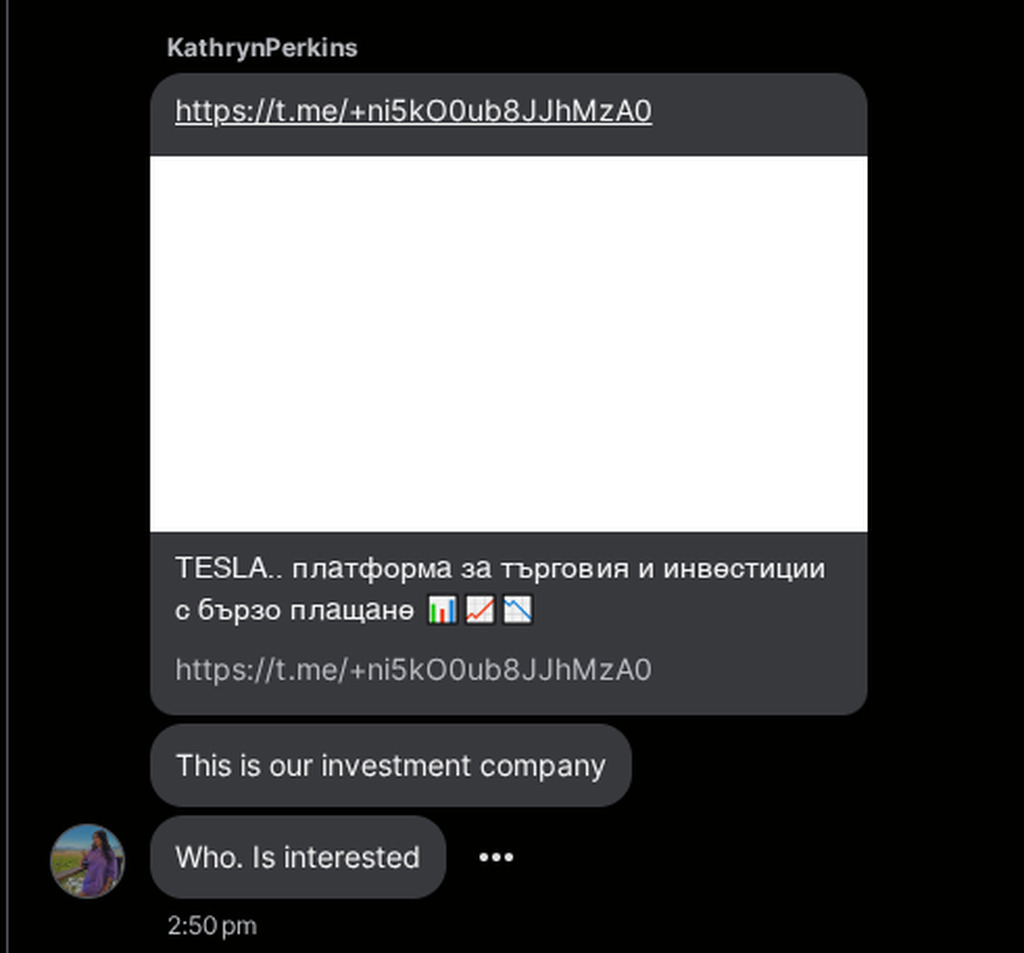The height and width of the screenshot is (953, 1024).
Task: Click the blue downward trend chart emoji
Action: click(x=518, y=610)
